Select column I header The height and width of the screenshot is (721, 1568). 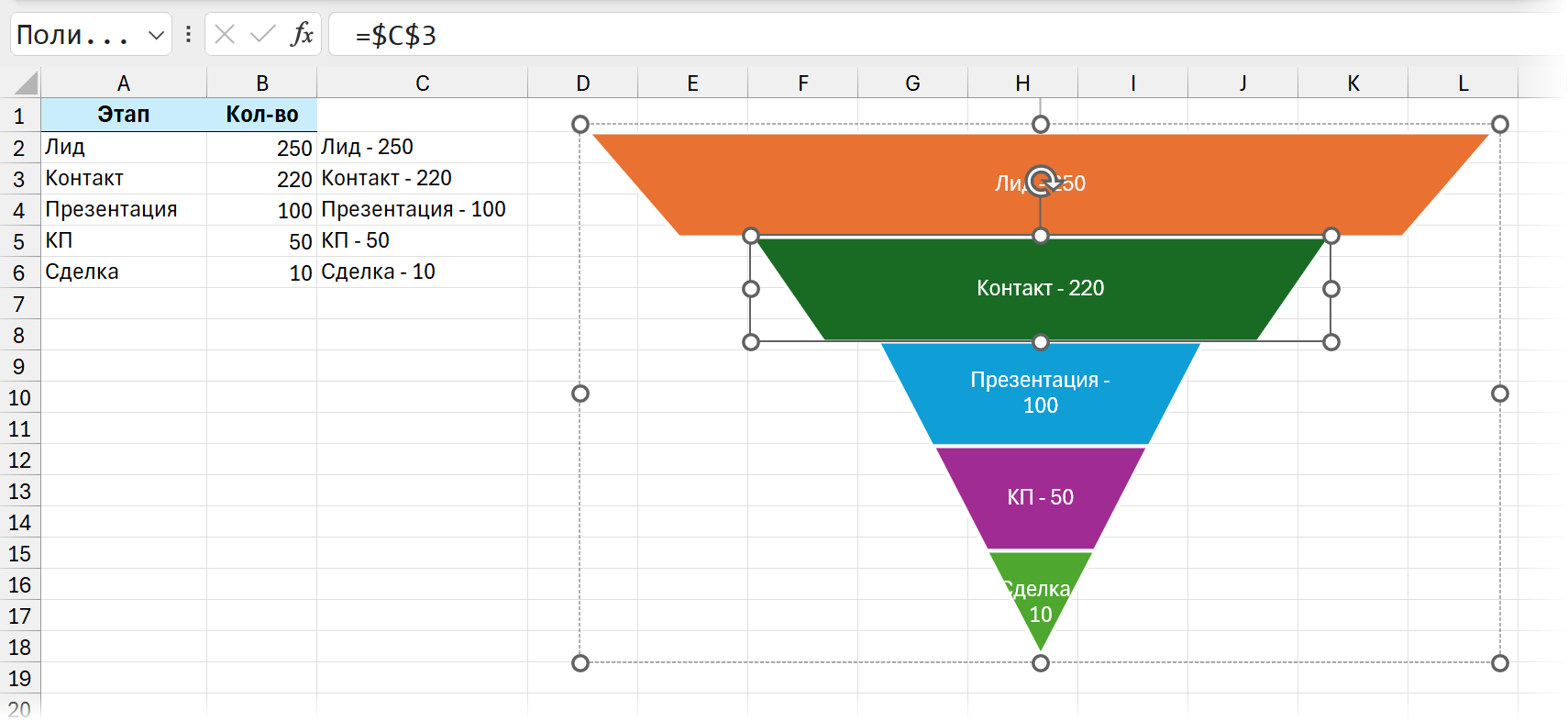tap(1132, 83)
